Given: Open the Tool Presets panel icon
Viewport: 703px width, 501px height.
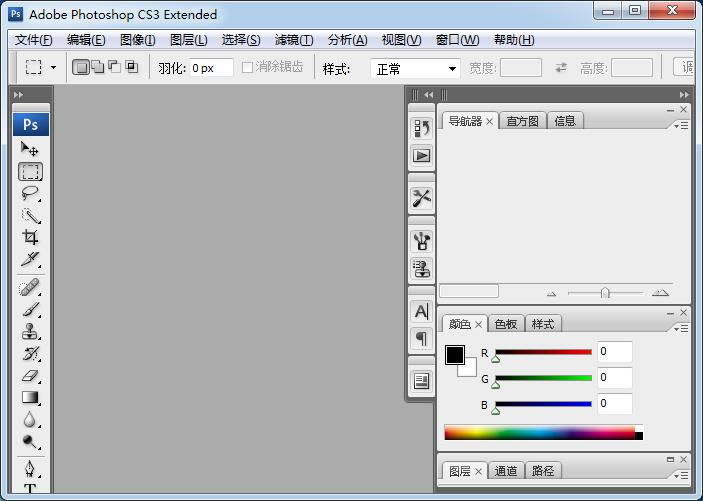Looking at the screenshot, I should [421, 198].
